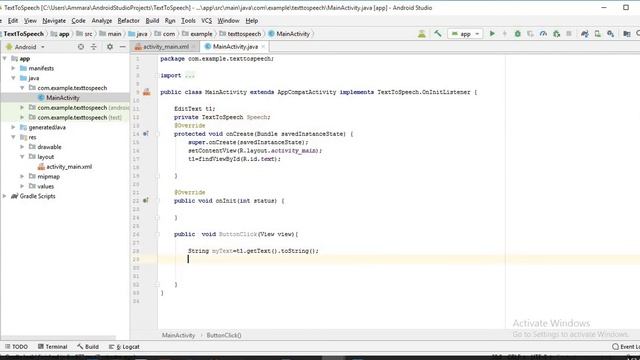Expand the values folder

22,186
